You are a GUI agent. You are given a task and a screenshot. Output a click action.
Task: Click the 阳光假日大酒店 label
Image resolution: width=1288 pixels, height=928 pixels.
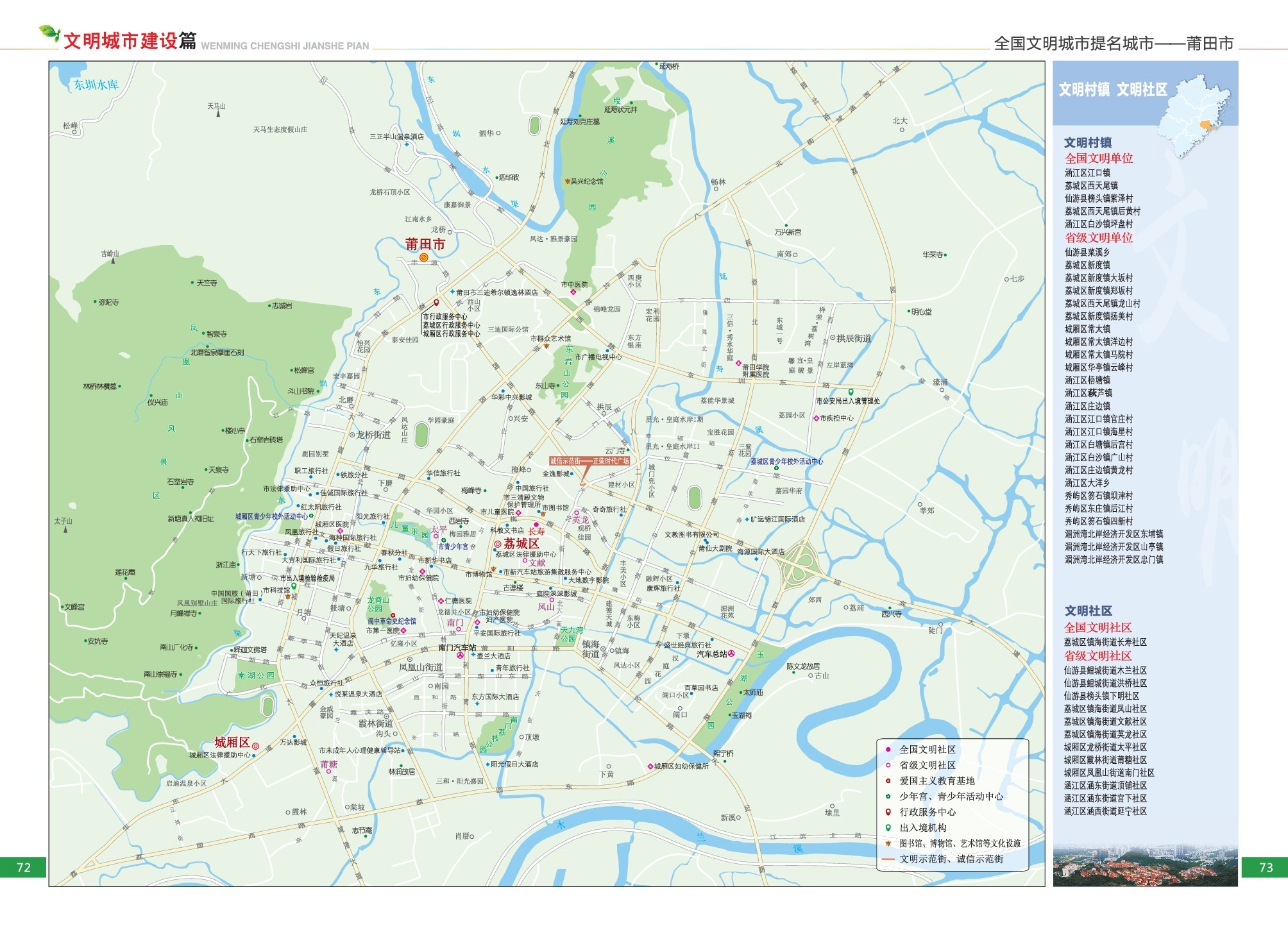point(514,764)
